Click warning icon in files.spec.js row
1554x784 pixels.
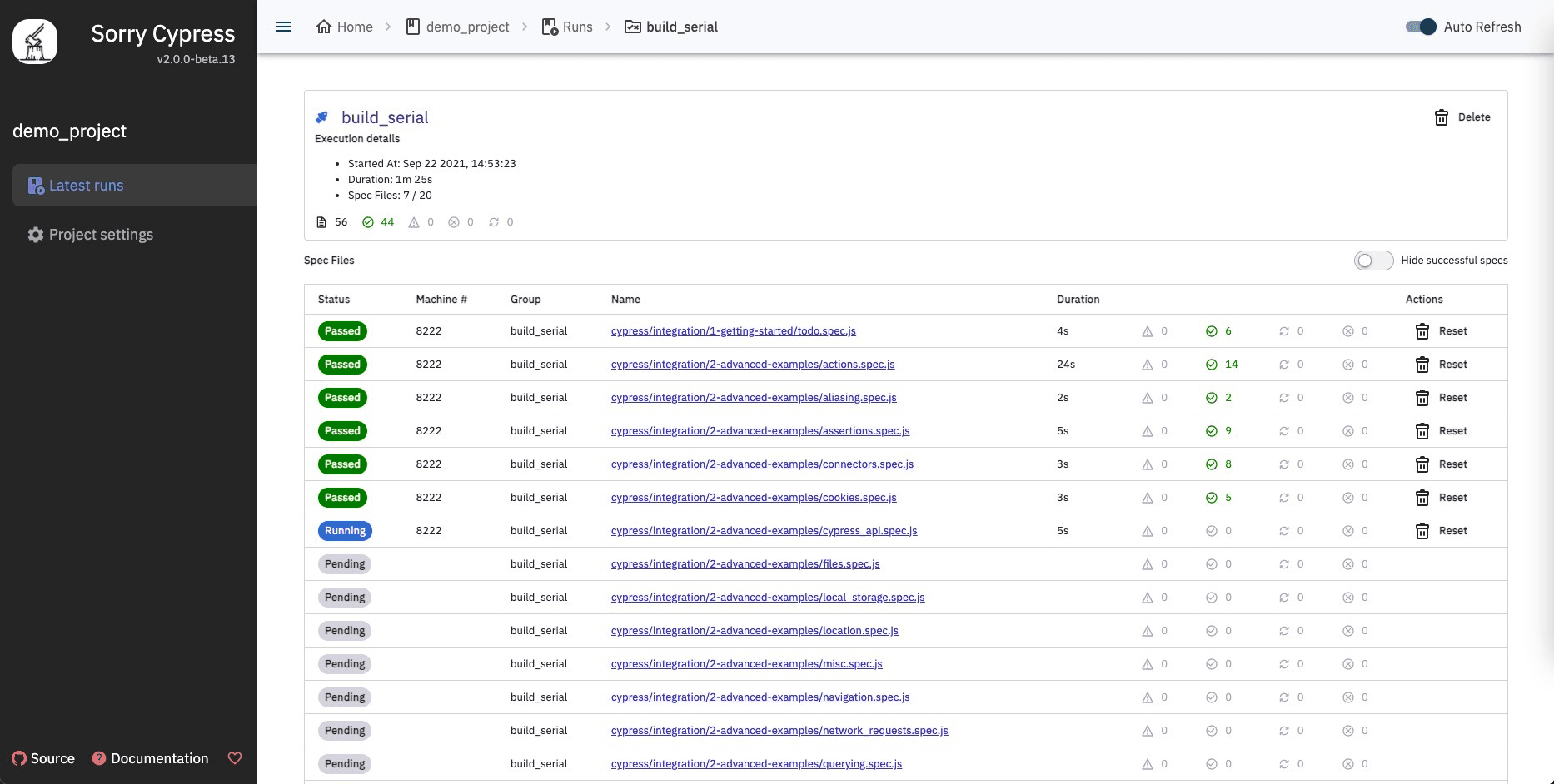pyautogui.click(x=1148, y=564)
